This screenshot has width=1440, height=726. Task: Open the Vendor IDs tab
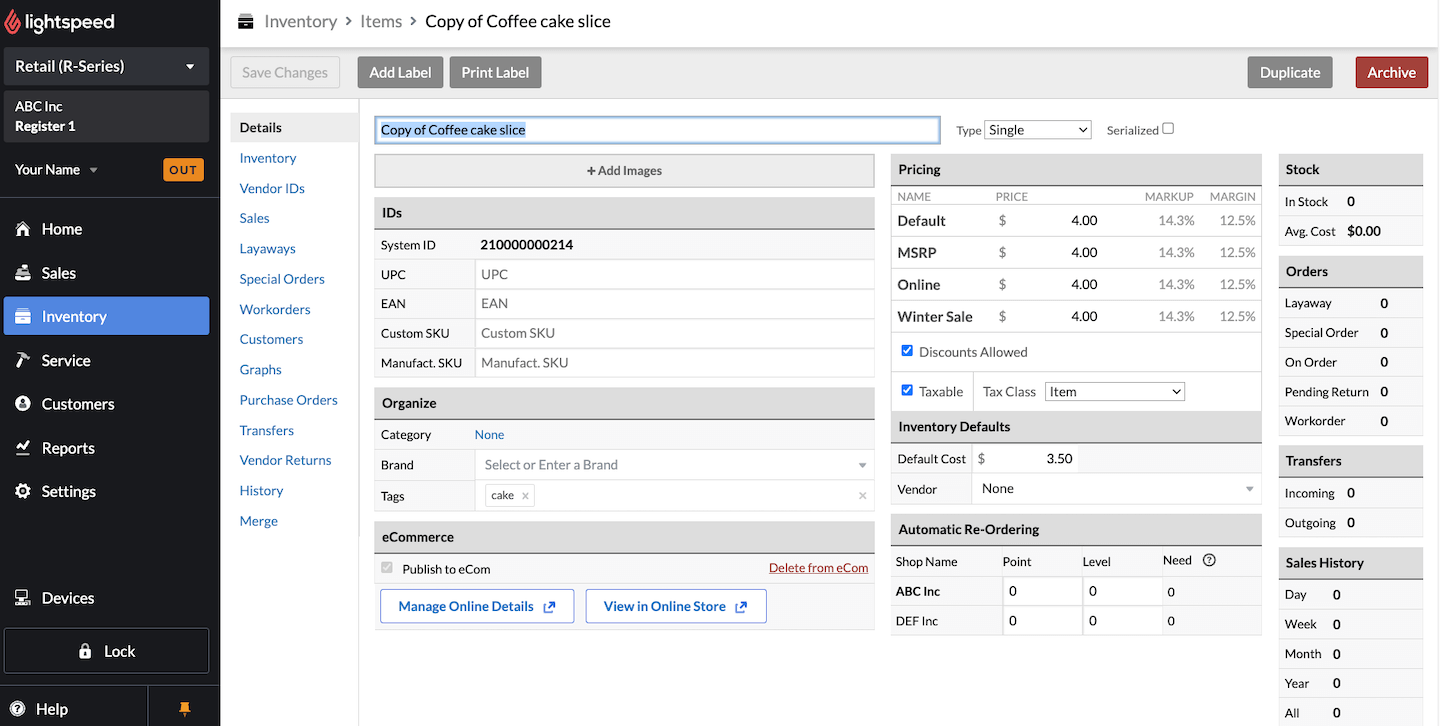[272, 188]
